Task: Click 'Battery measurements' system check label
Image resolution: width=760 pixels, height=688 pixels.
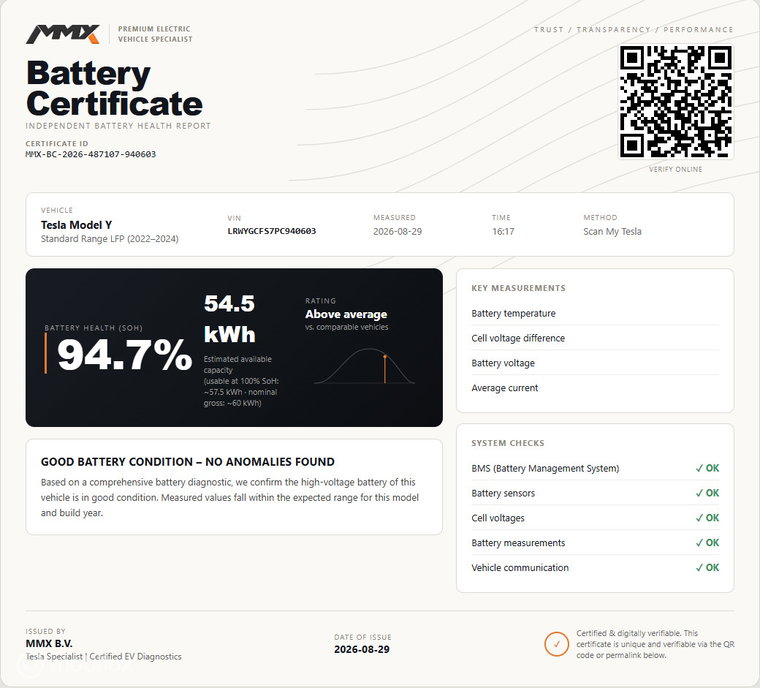Action: pos(518,543)
